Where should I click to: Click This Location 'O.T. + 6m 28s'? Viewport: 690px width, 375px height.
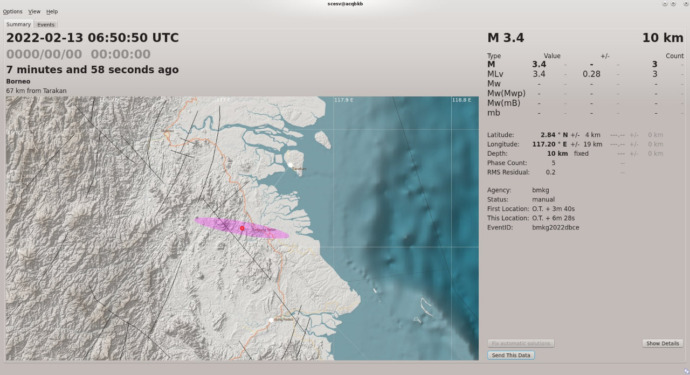tap(553, 218)
